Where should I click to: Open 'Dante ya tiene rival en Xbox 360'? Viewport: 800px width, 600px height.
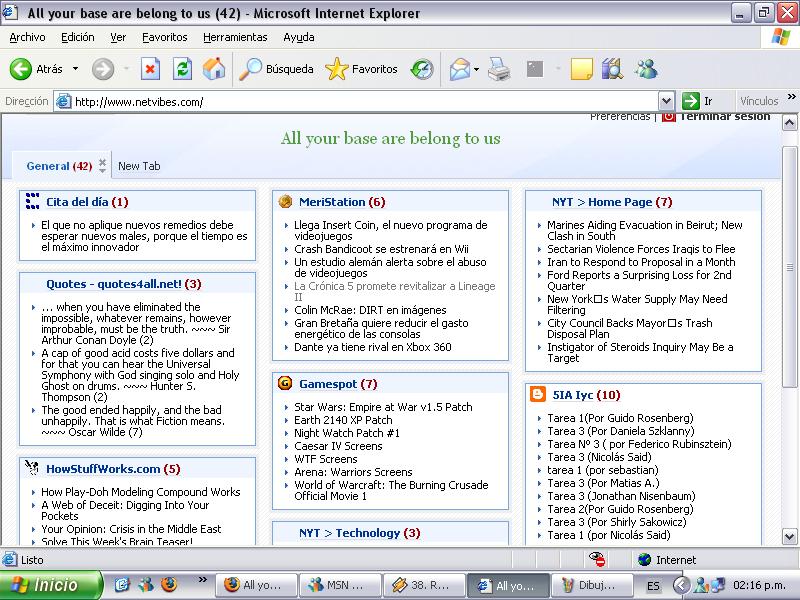click(x=372, y=347)
